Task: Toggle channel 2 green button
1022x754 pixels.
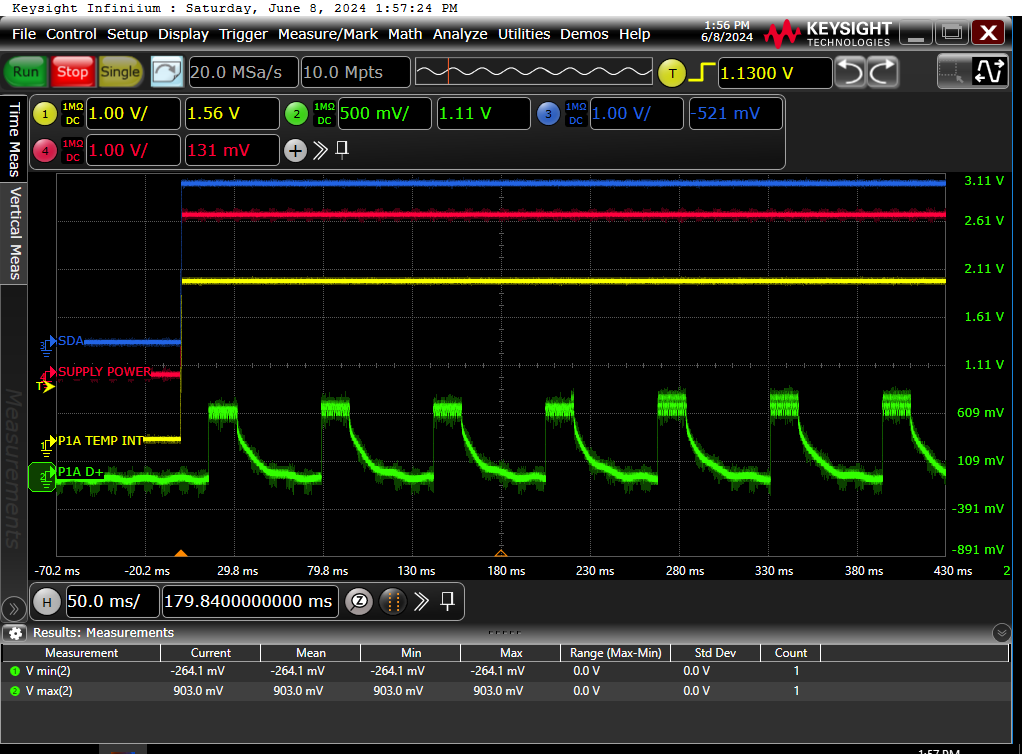Action: (296, 113)
